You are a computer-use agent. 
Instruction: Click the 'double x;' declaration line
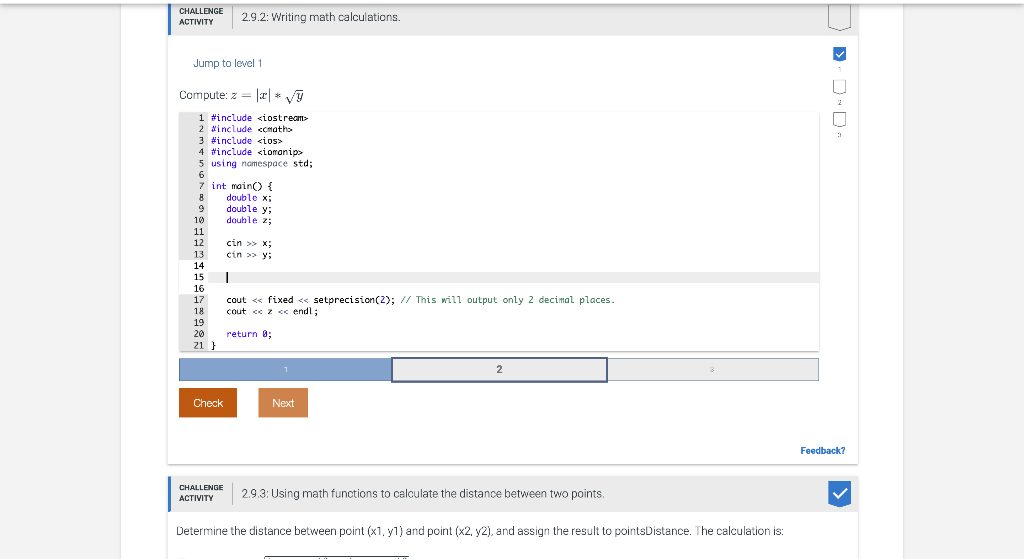point(249,198)
